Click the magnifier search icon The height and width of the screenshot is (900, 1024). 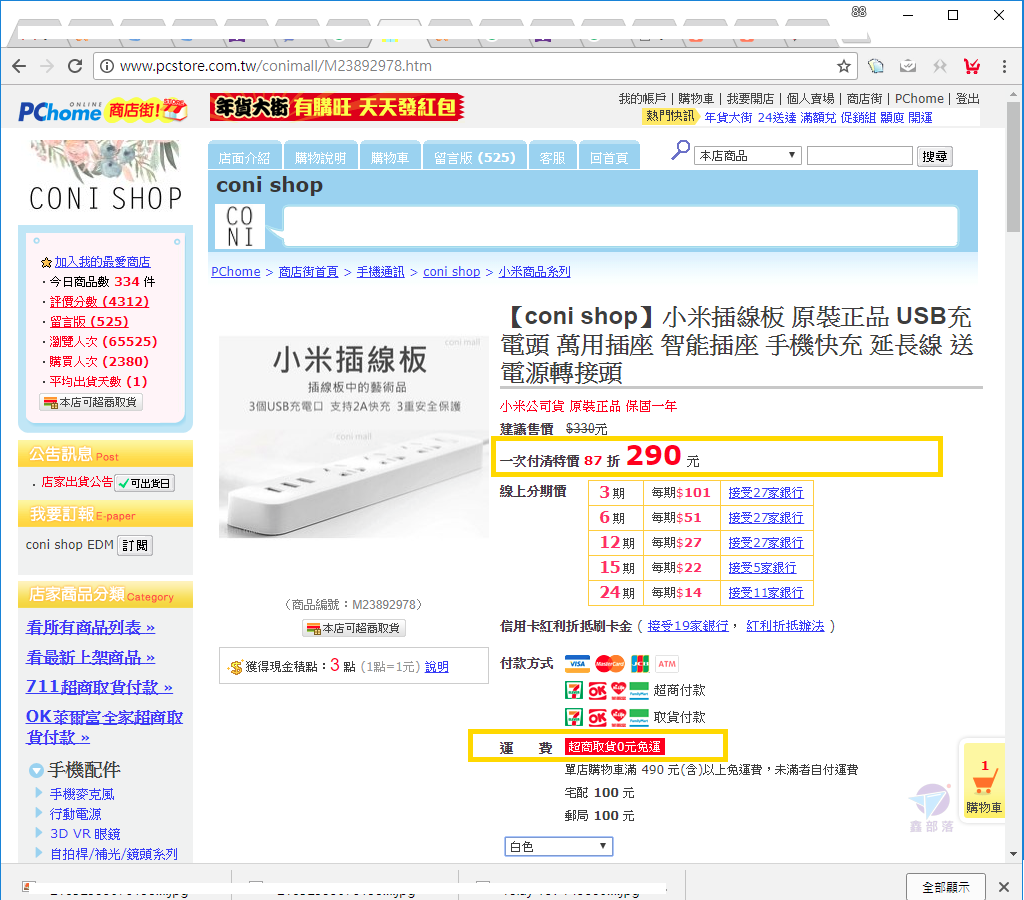click(680, 151)
